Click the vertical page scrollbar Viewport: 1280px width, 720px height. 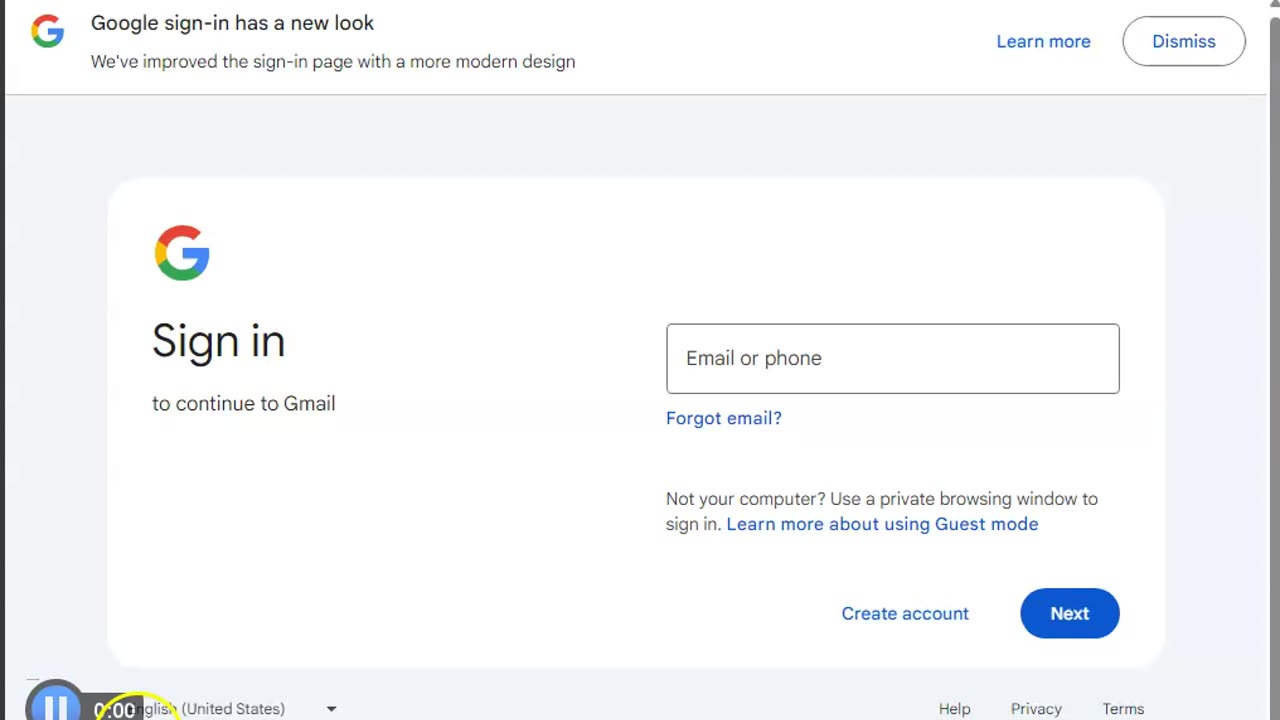[1273, 360]
